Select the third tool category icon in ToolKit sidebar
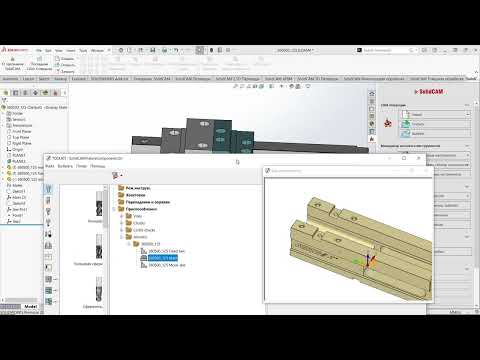The image size is (480, 360). point(48,211)
